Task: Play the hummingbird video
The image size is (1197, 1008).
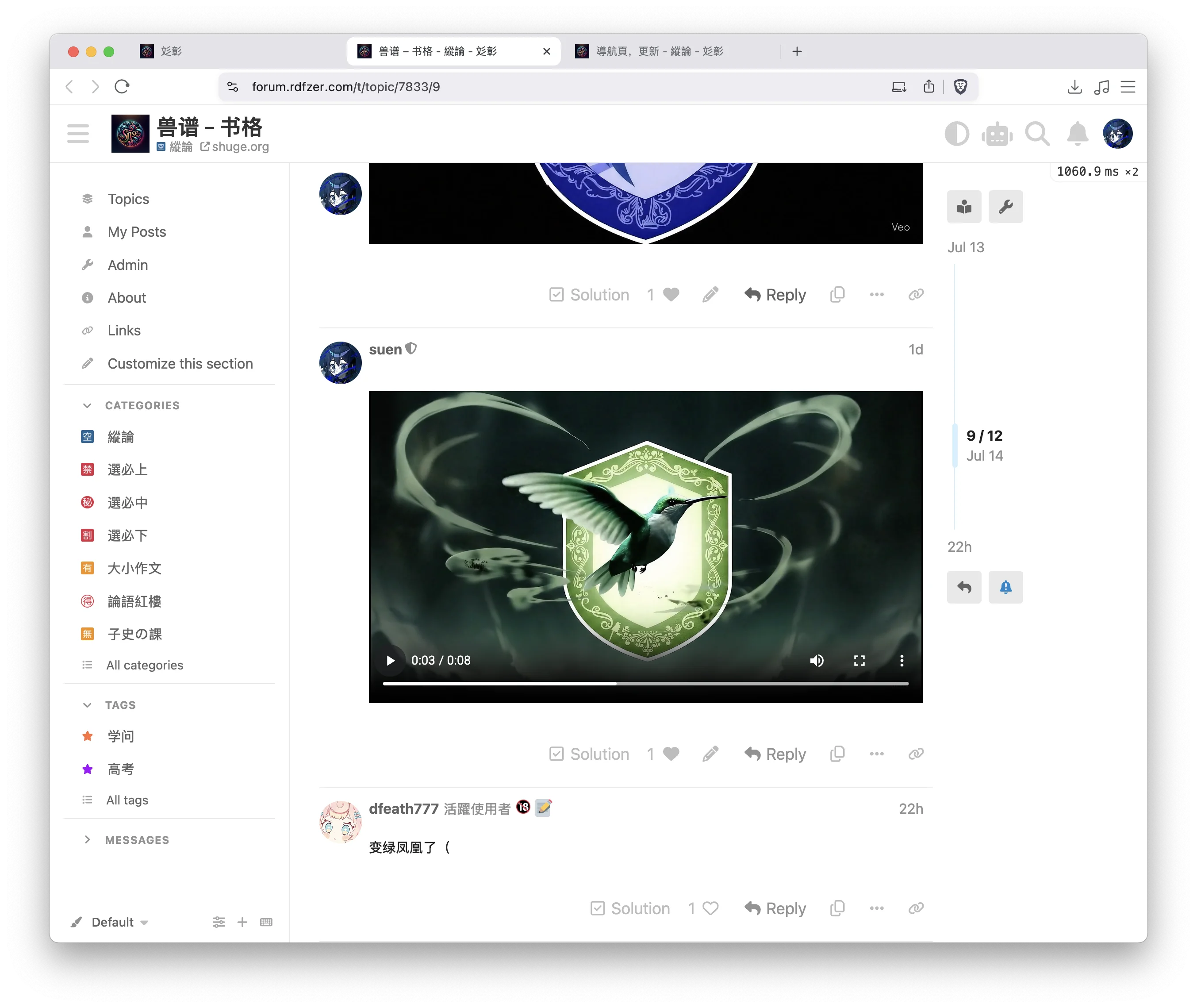Action: pyautogui.click(x=390, y=660)
